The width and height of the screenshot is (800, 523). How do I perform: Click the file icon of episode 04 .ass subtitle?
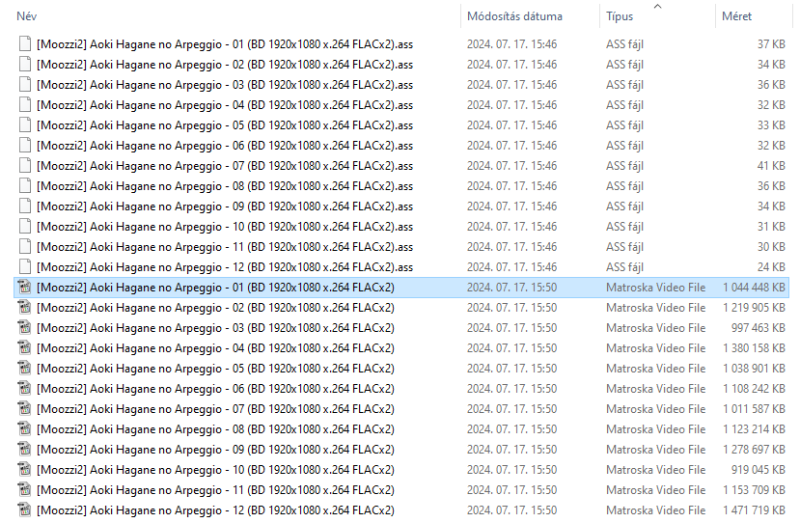click(x=24, y=105)
